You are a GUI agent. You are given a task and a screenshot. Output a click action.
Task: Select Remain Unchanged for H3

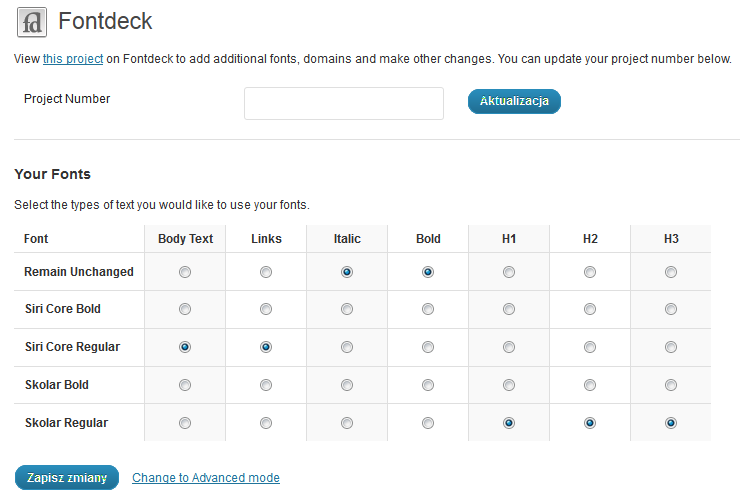click(x=671, y=272)
